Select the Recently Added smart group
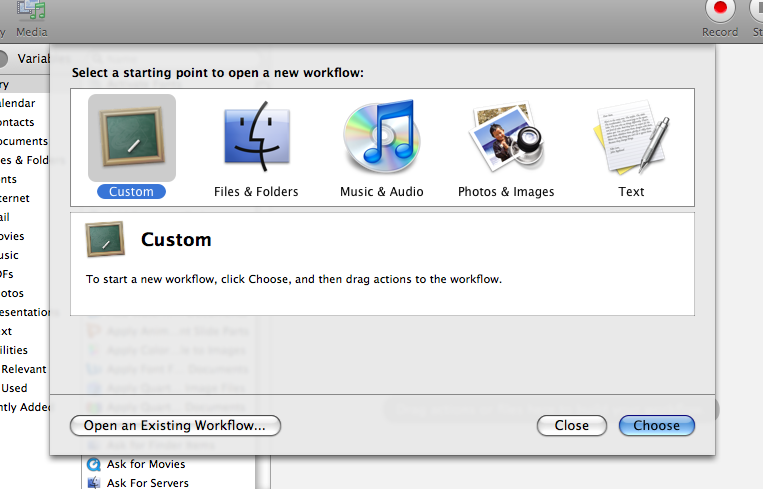This screenshot has height=489, width=763. coord(24,407)
